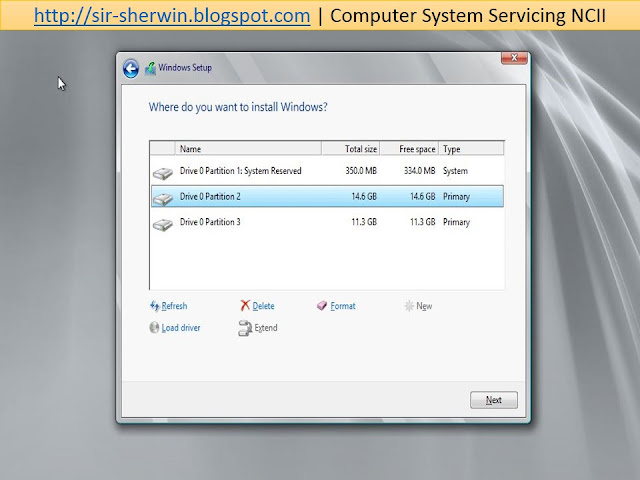Sort by Total size column header
The height and width of the screenshot is (480, 640).
351,149
